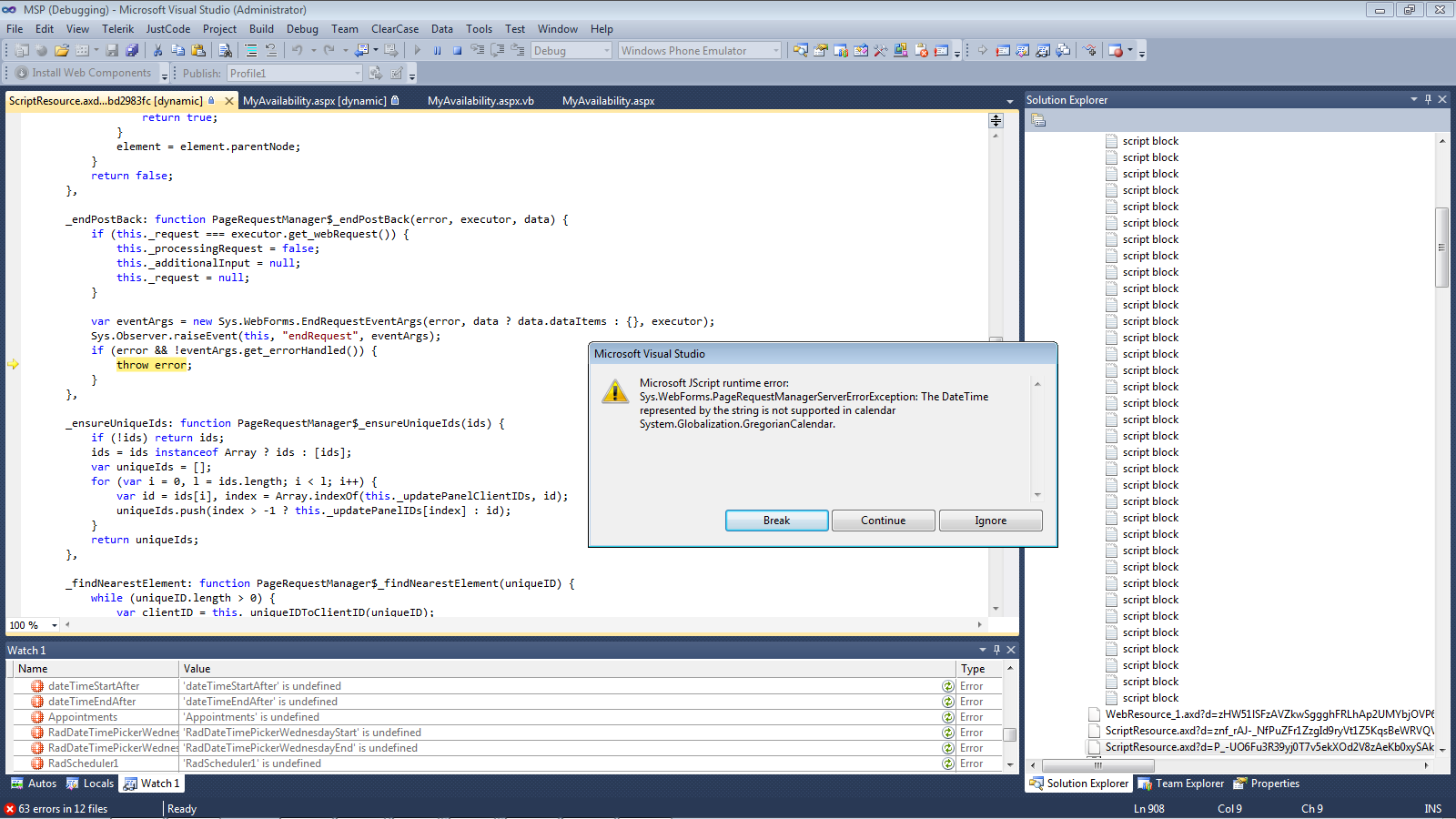
Task: Switch to MyAvailability.aspx.vb tab
Action: (x=480, y=101)
